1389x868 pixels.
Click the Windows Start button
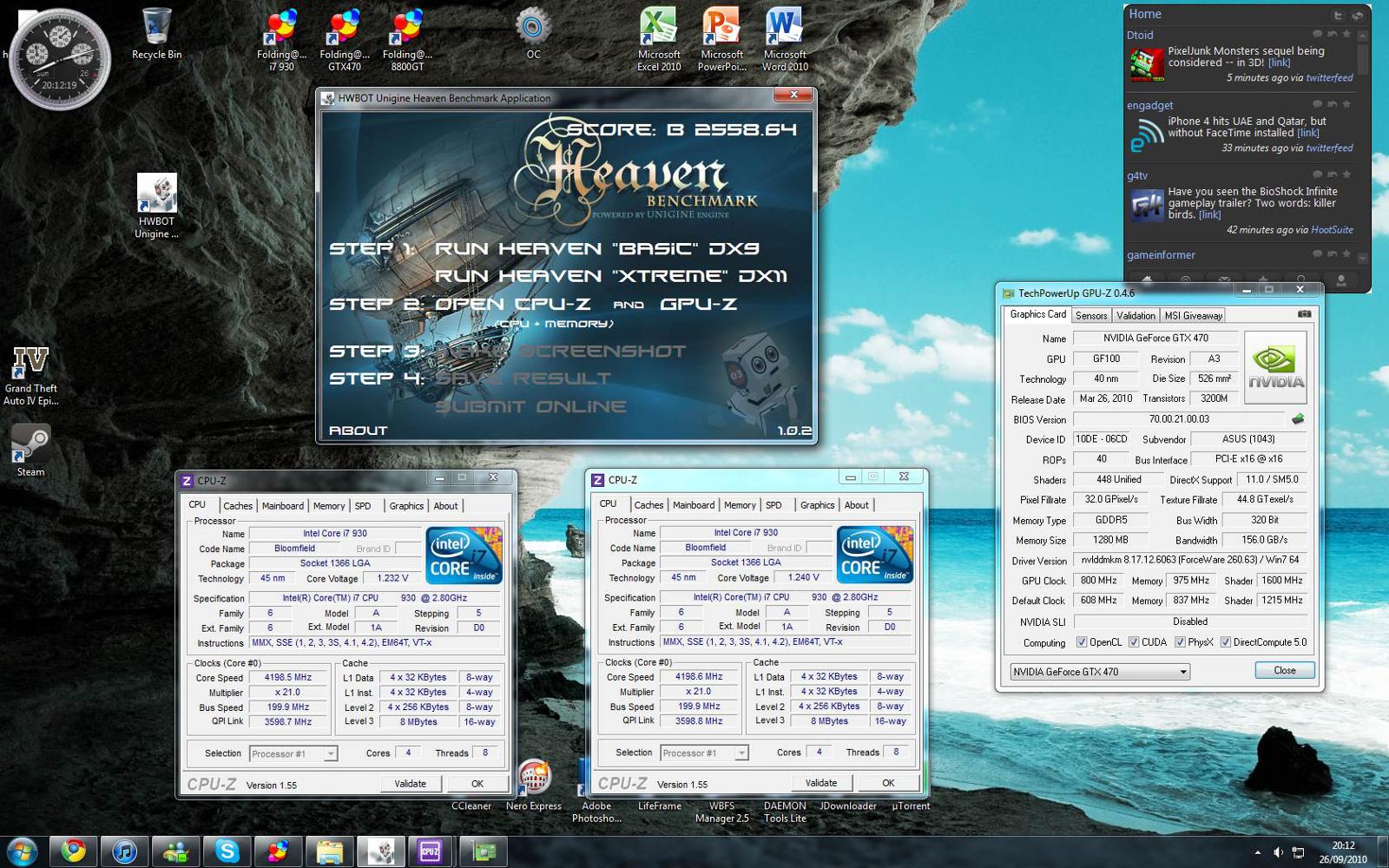21,852
